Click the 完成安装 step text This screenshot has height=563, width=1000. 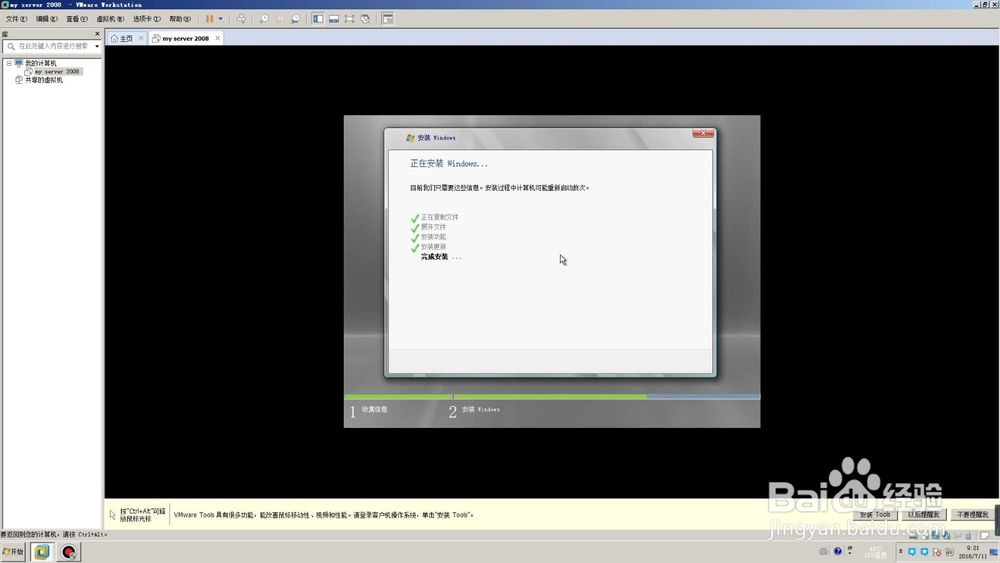434,257
